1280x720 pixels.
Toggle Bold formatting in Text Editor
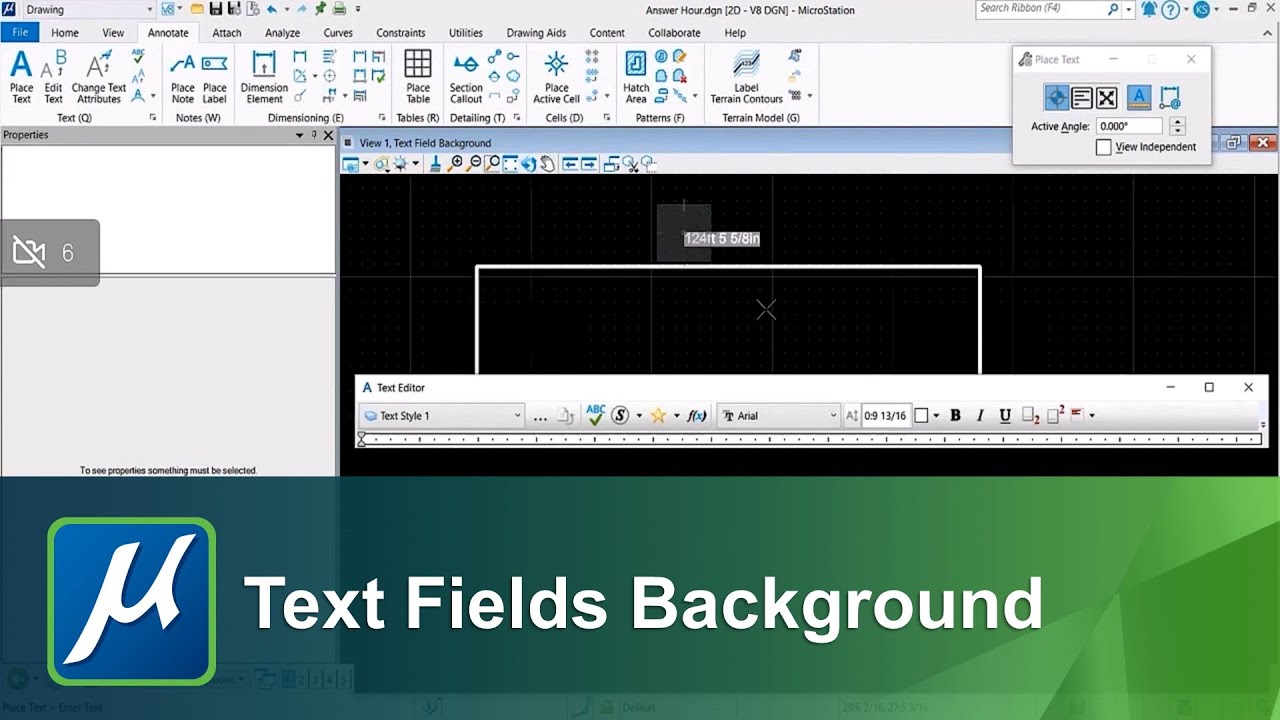tap(955, 416)
